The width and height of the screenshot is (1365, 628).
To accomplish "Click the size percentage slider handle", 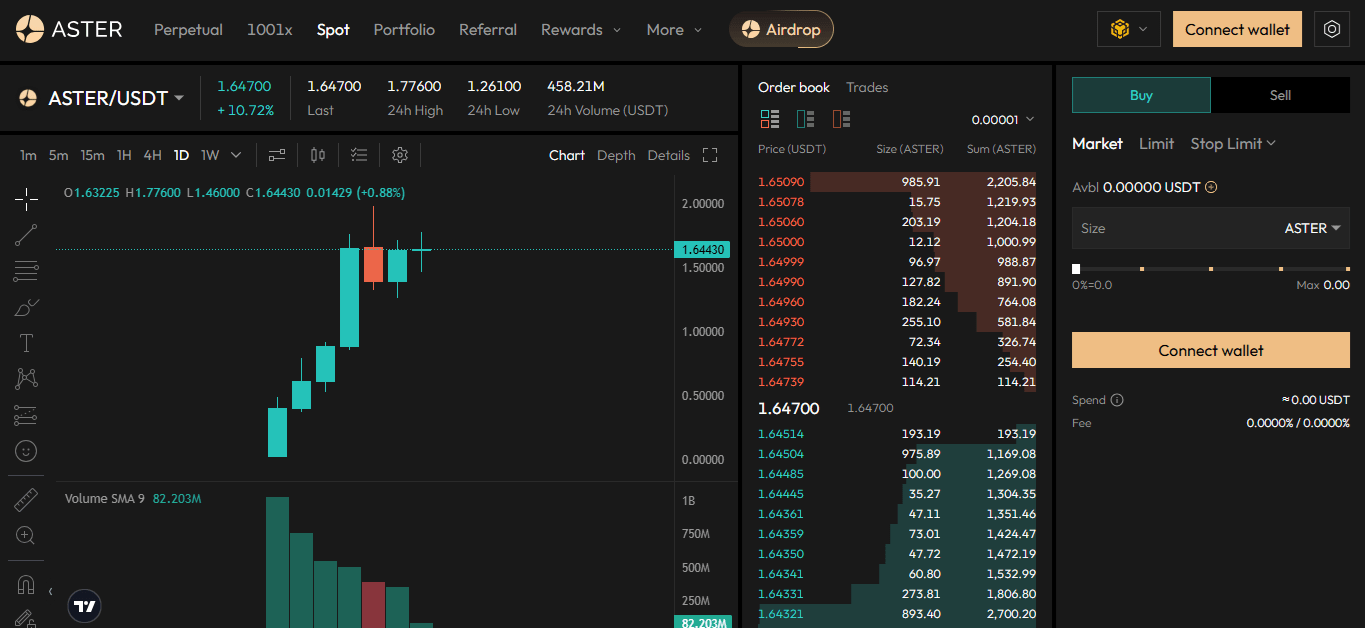I will [x=1076, y=269].
